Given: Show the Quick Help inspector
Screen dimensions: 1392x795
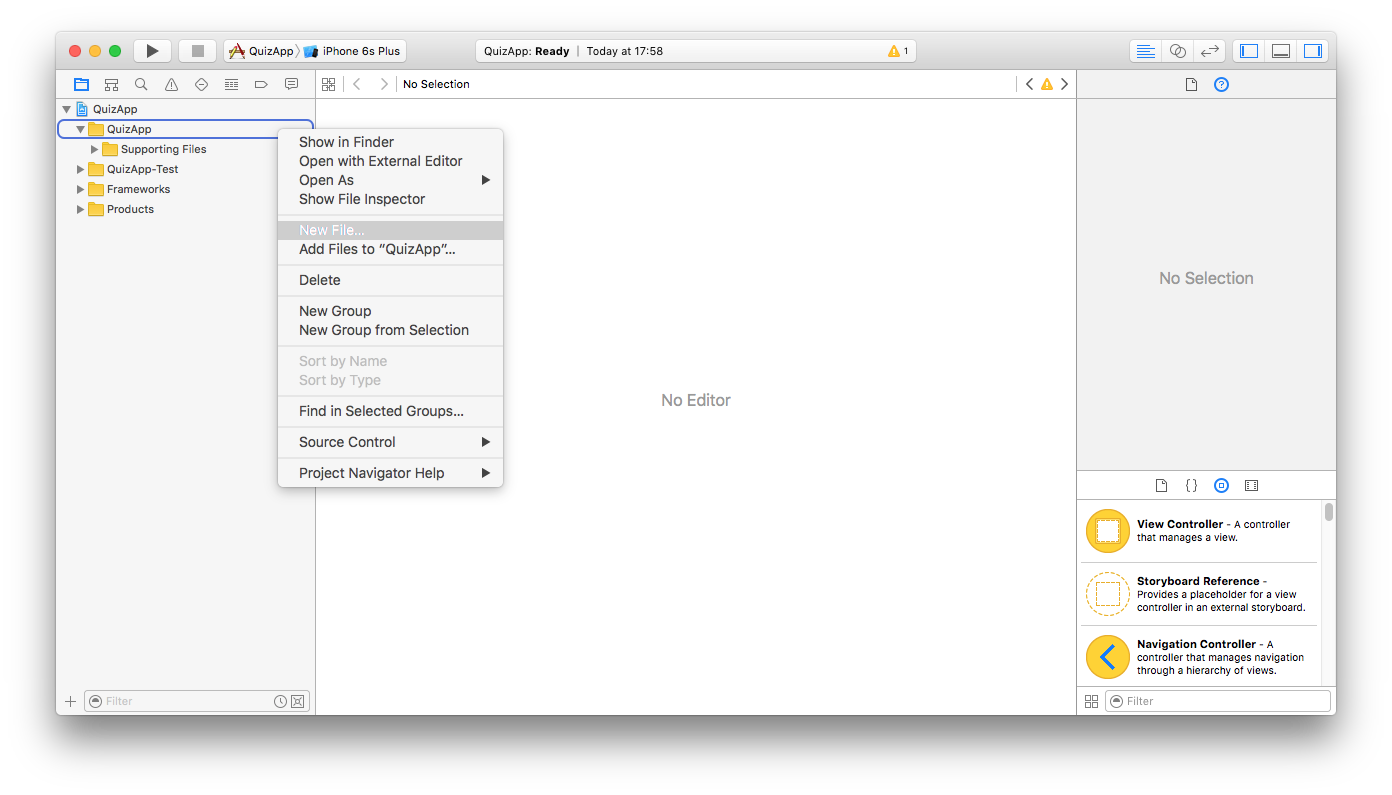Looking at the screenshot, I should (x=1221, y=84).
